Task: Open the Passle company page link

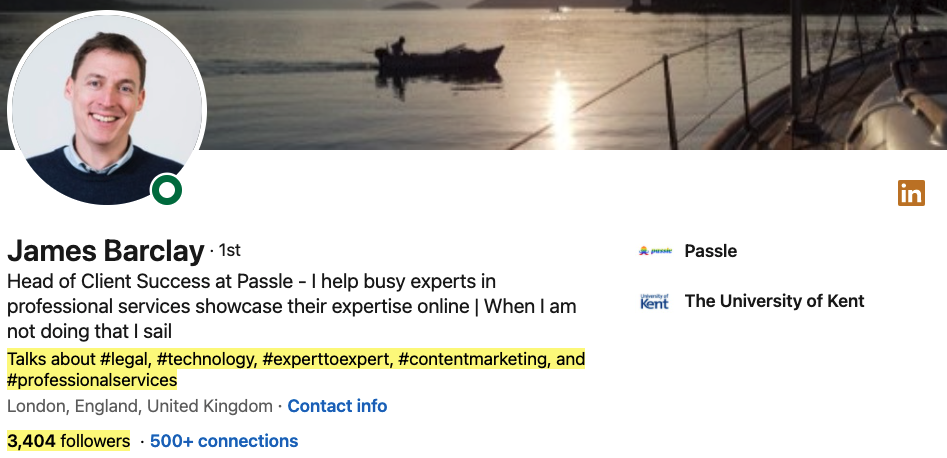Action: click(710, 251)
